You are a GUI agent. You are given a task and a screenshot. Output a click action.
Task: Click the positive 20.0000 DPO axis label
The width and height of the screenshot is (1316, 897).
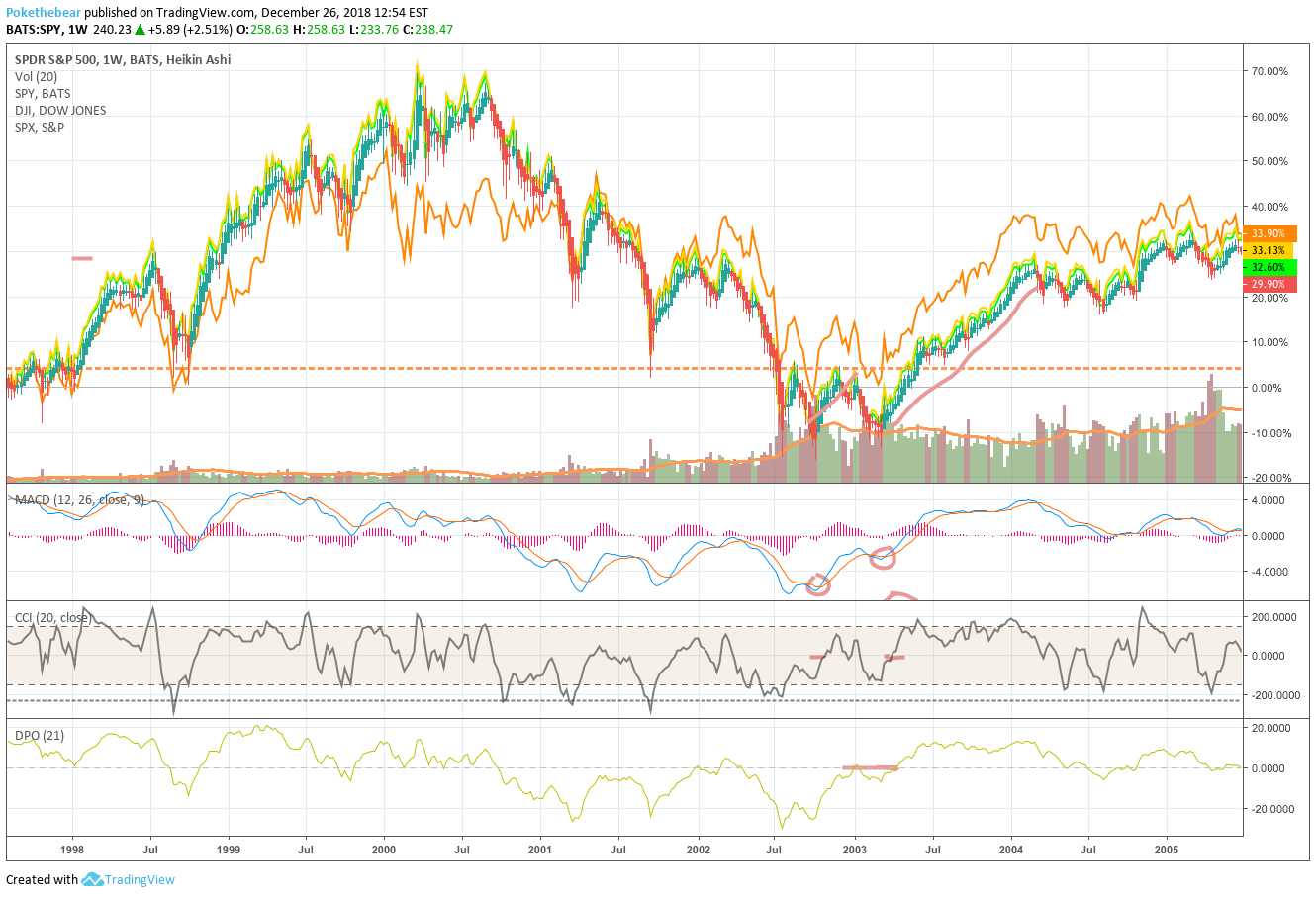[x=1269, y=728]
